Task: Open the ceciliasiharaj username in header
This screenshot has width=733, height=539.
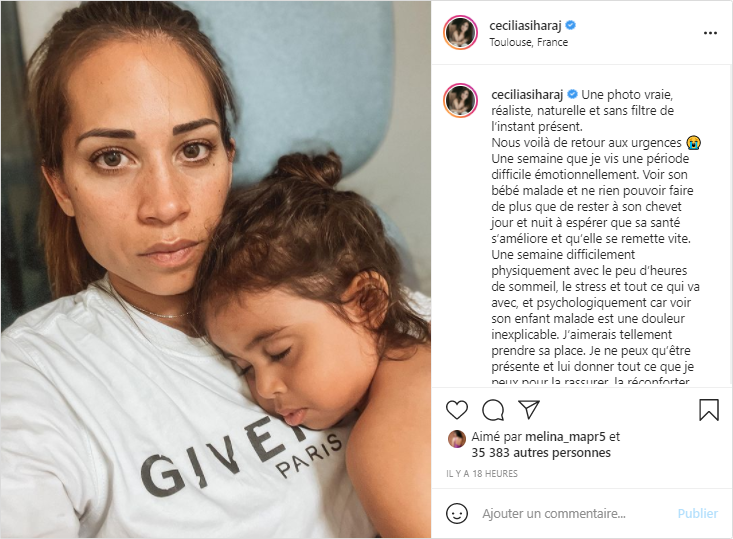Action: click(525, 25)
